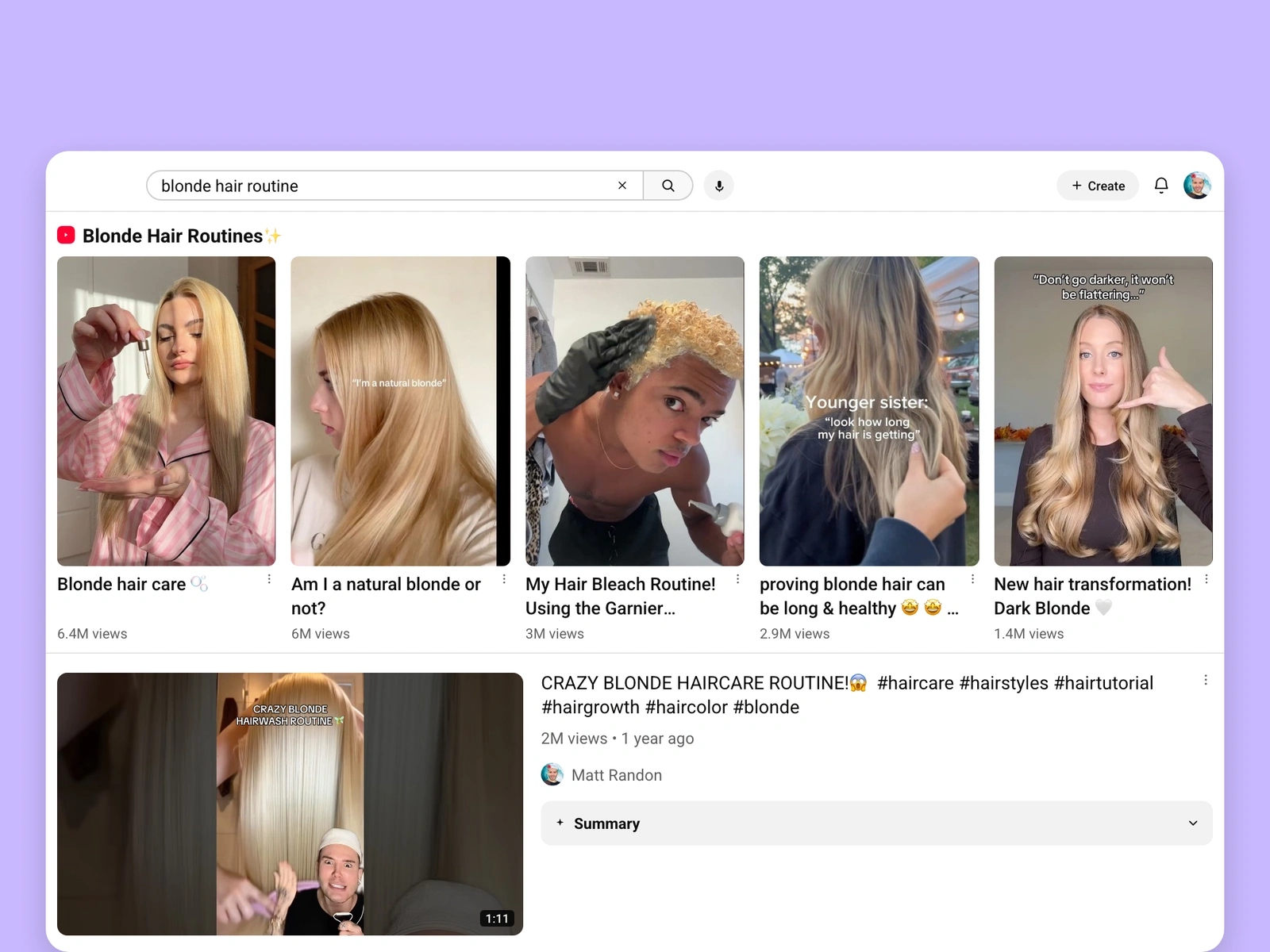This screenshot has height=952, width=1270.
Task: Open the Am I a natural blonde or not title
Action: (x=387, y=597)
